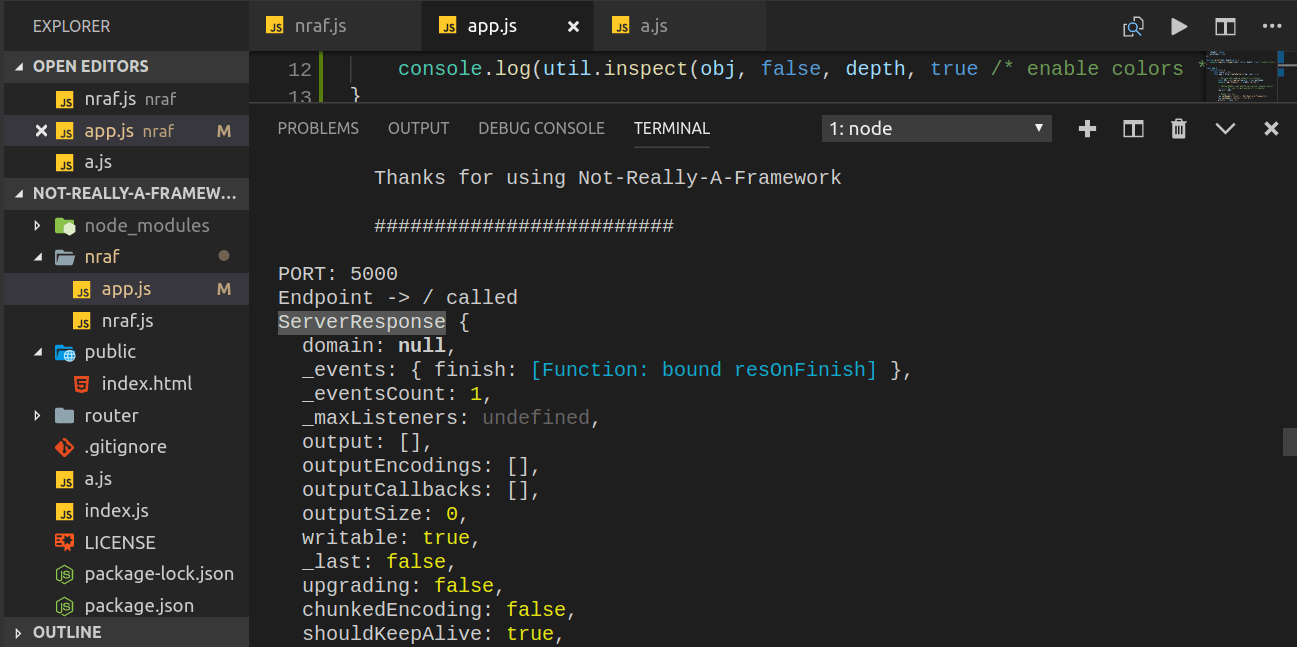Open the '1: node' terminal selector dropdown
Screen dimensions: 1297x647
tap(936, 128)
